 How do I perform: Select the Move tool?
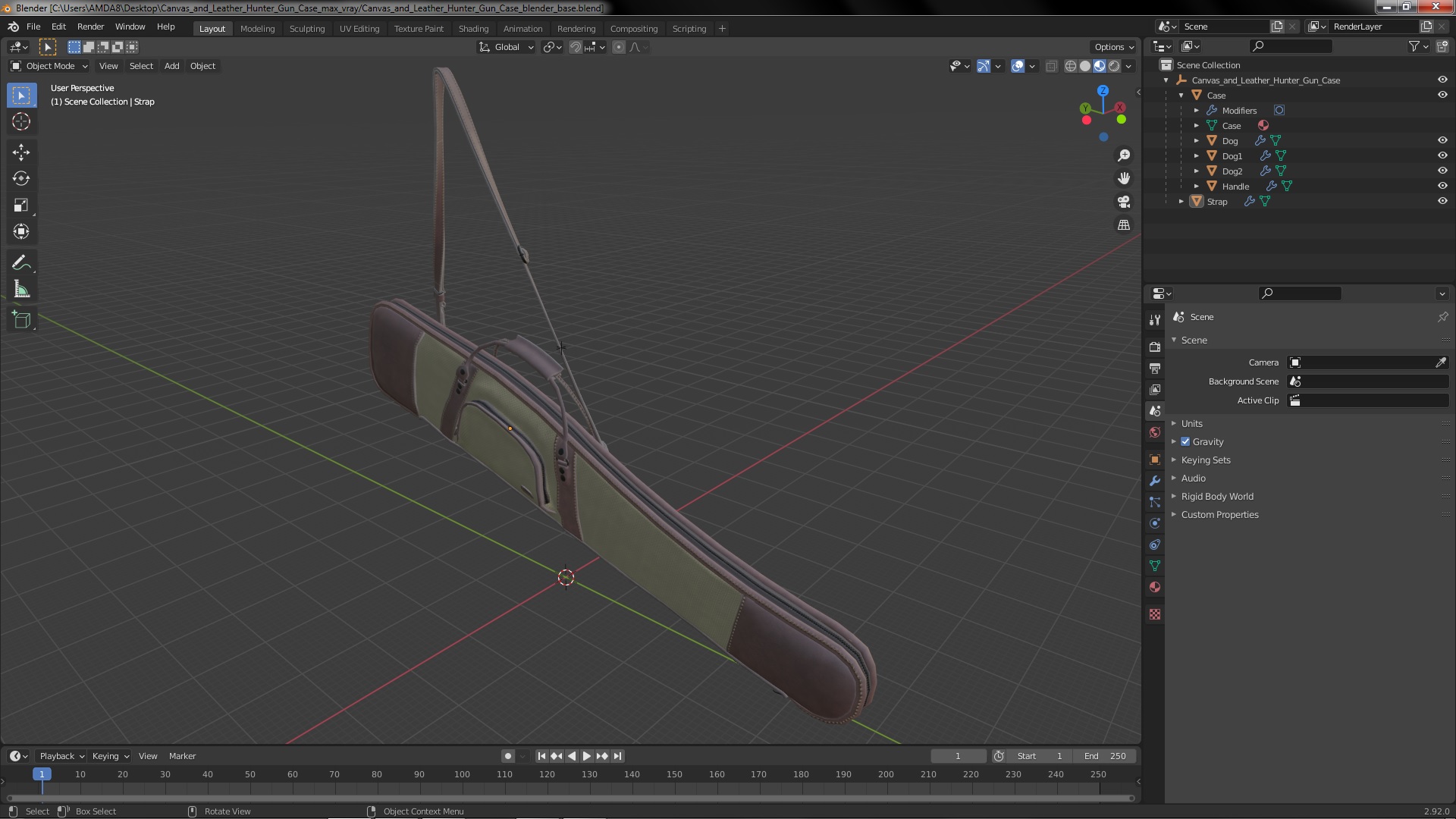[x=21, y=152]
